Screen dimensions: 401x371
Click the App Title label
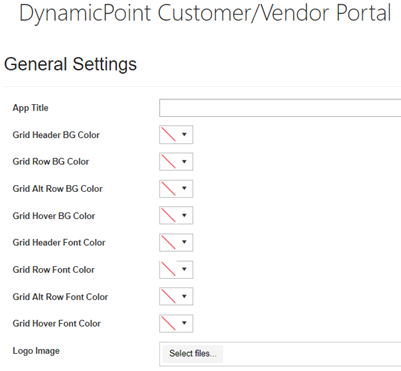(x=30, y=108)
